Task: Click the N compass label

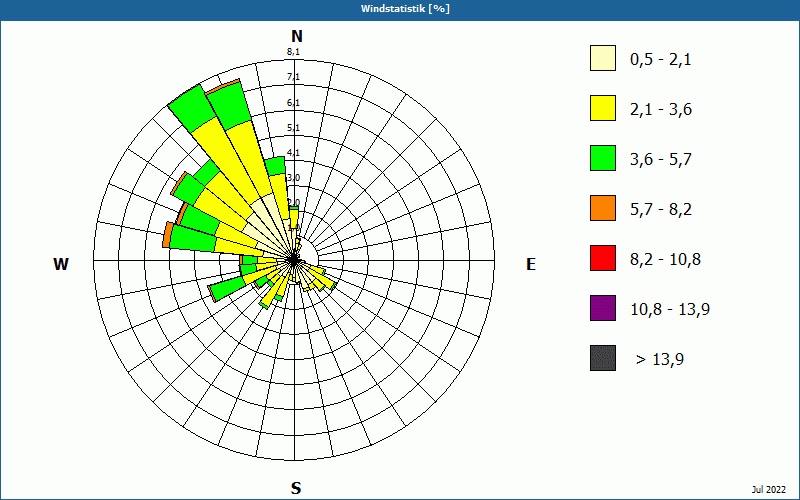Action: (297, 36)
